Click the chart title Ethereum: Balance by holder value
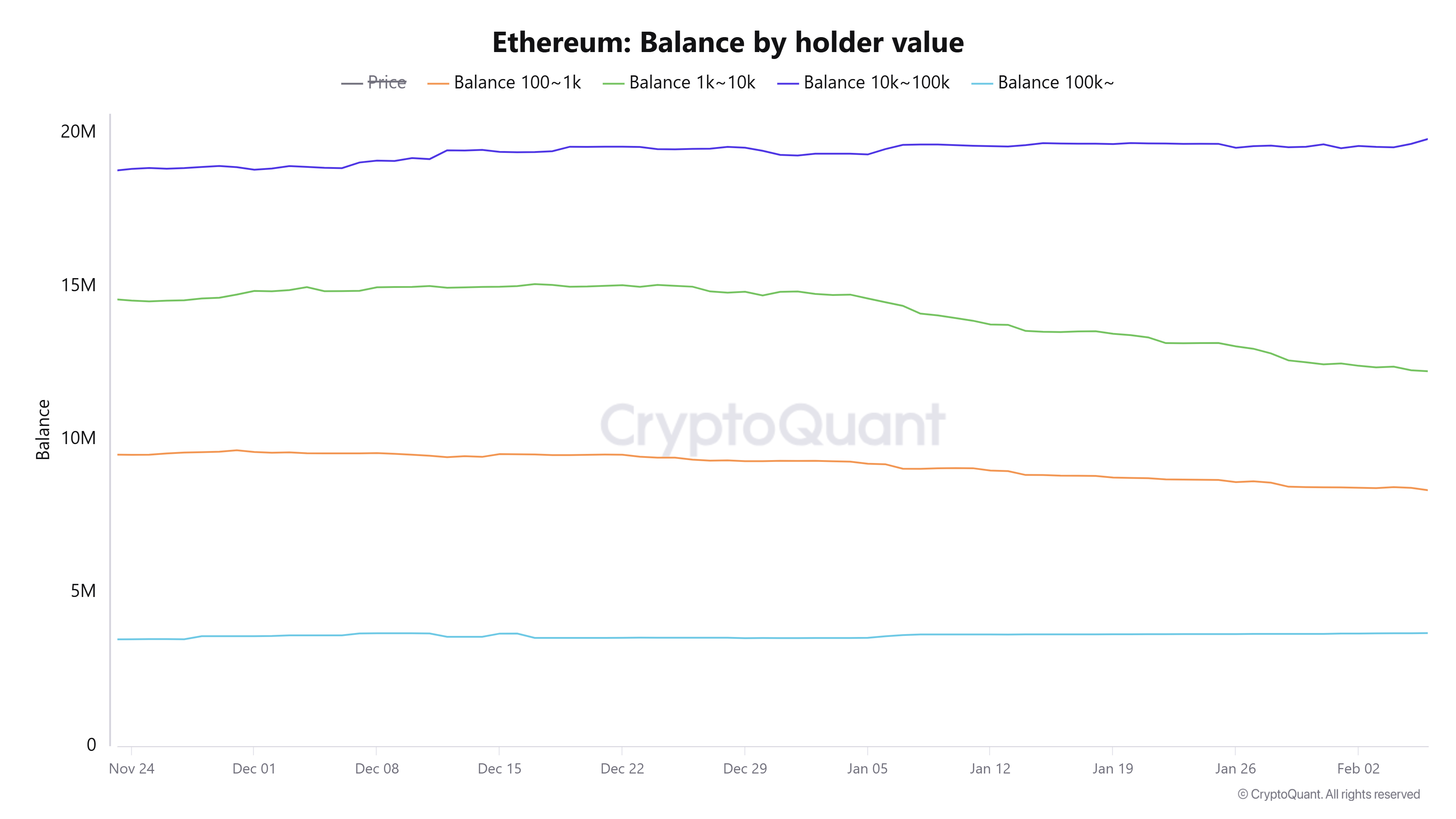The image size is (1456, 819). [x=728, y=42]
